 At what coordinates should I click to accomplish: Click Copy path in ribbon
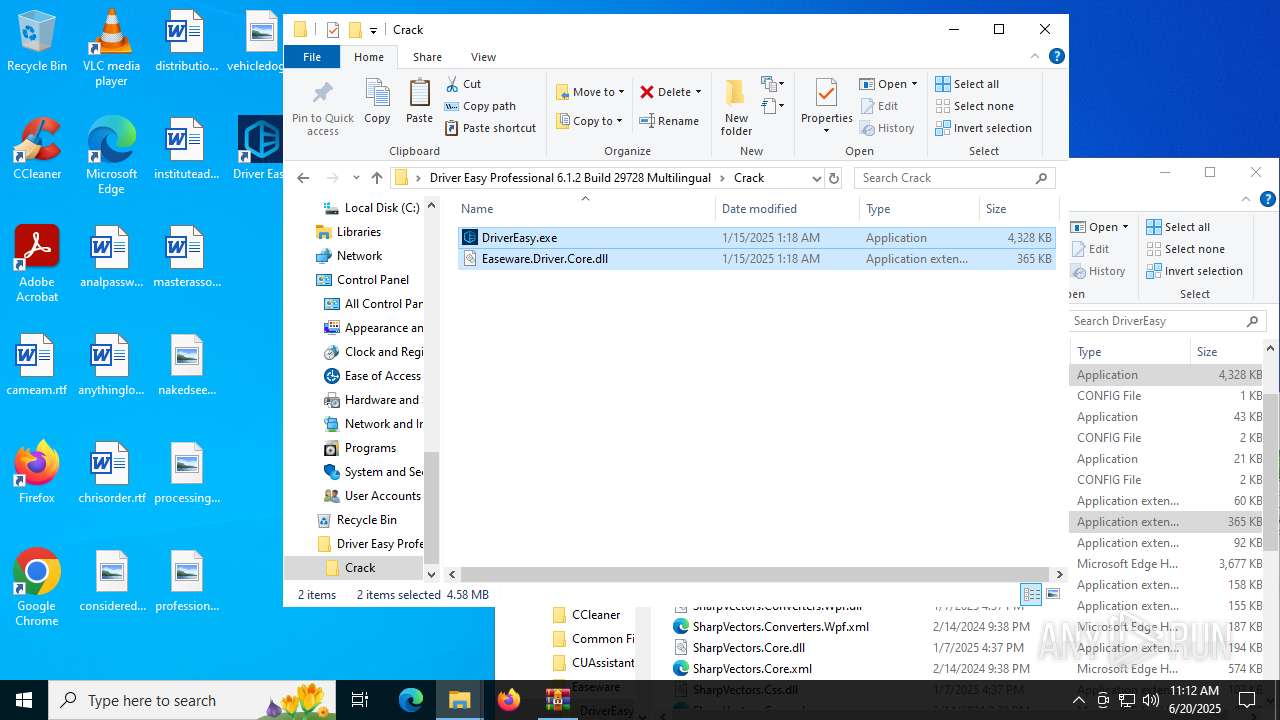coord(480,106)
